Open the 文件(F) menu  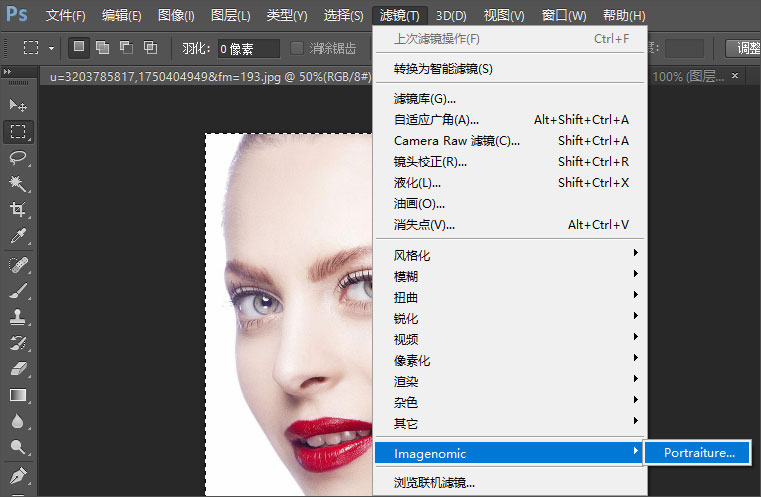point(66,16)
